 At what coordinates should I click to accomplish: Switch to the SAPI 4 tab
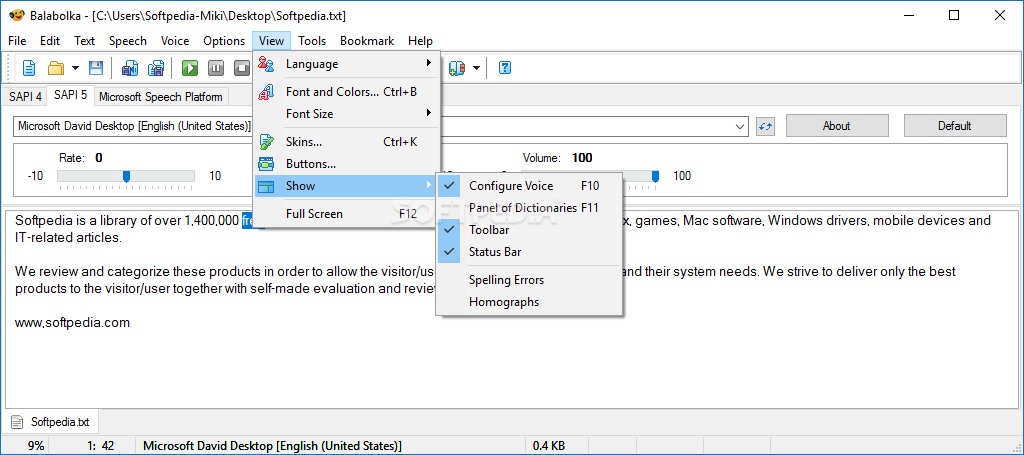click(x=25, y=97)
